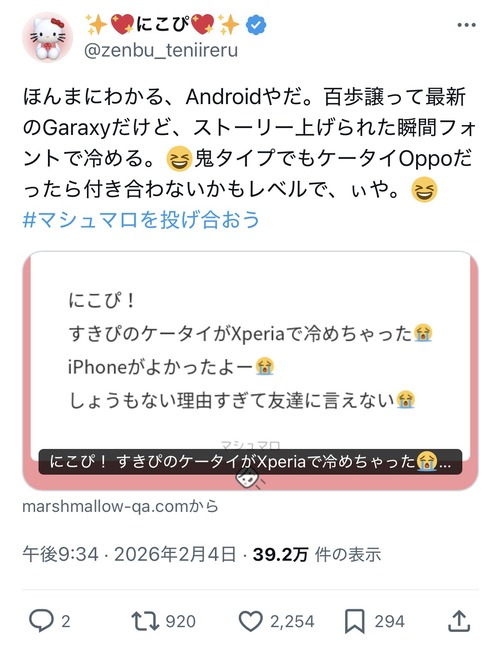Like the post with heart icon
500x646 pixels.
(x=251, y=621)
